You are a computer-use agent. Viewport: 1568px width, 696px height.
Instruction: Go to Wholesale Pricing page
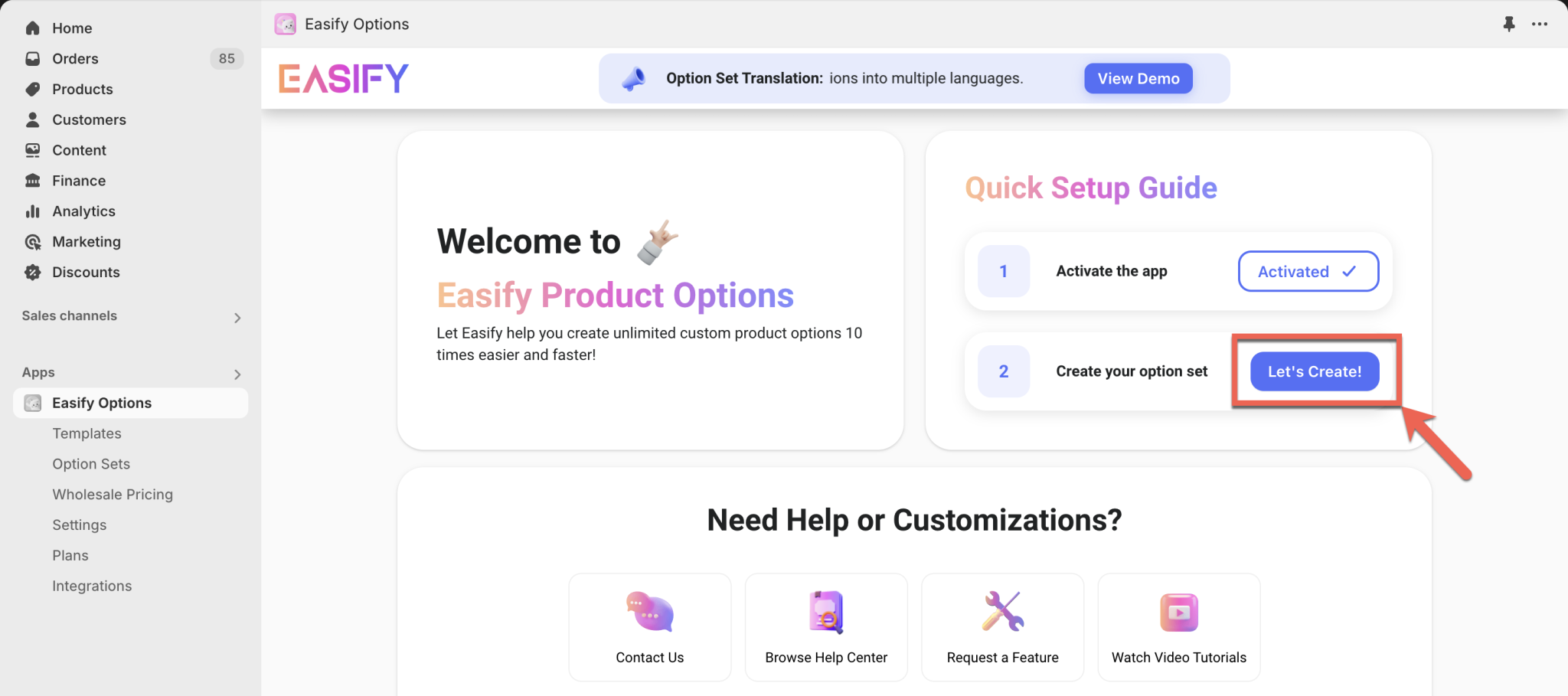(113, 495)
